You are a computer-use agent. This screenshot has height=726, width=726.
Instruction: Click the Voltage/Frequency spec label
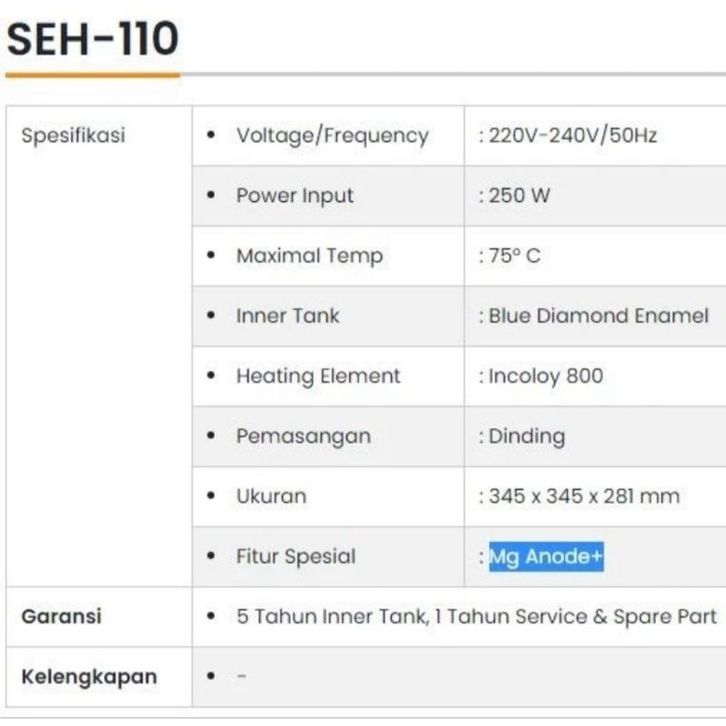pos(332,136)
